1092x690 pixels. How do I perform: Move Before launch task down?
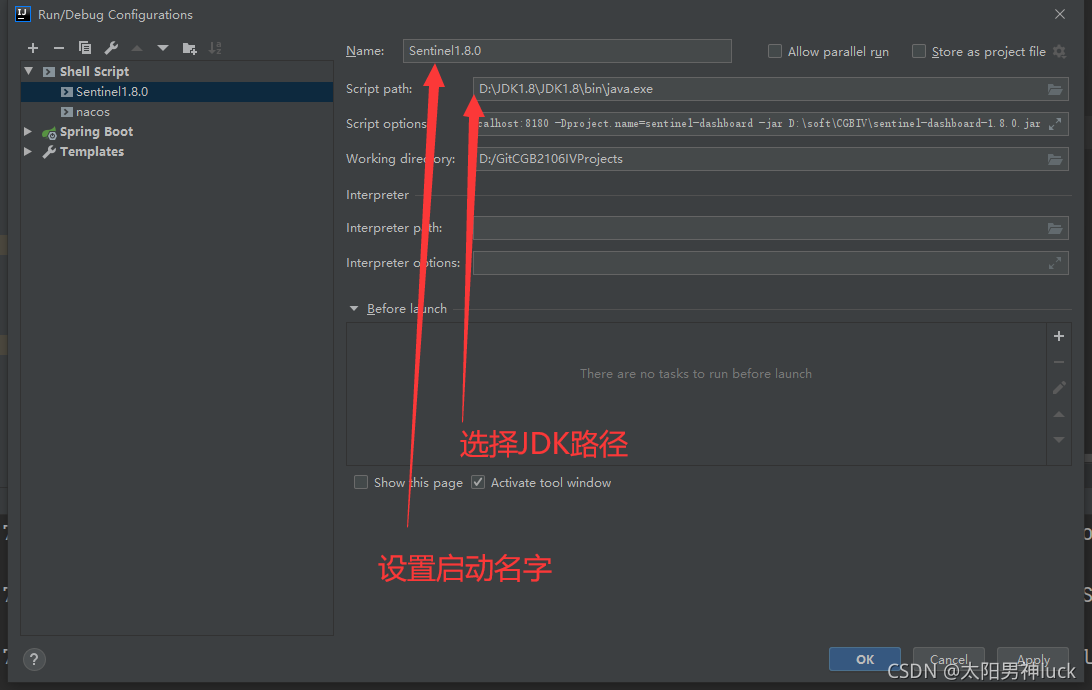(1059, 440)
